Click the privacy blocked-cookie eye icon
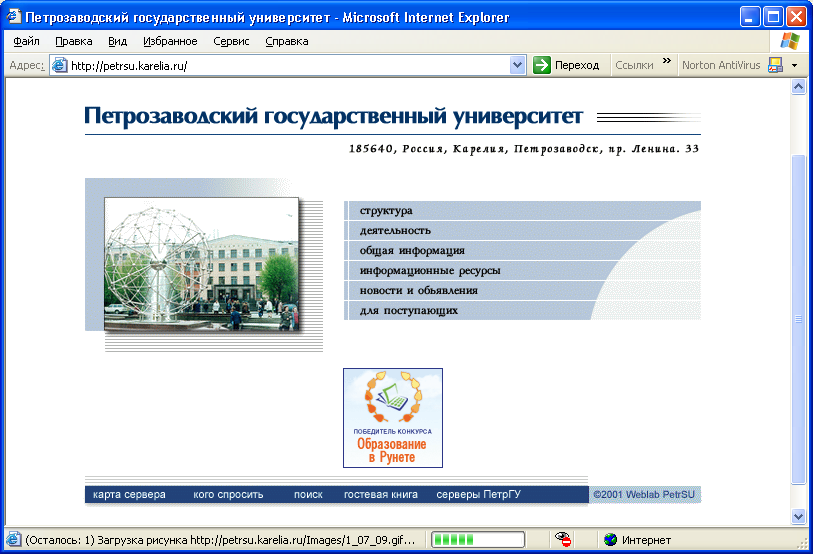The width and height of the screenshot is (813, 554). pos(563,539)
